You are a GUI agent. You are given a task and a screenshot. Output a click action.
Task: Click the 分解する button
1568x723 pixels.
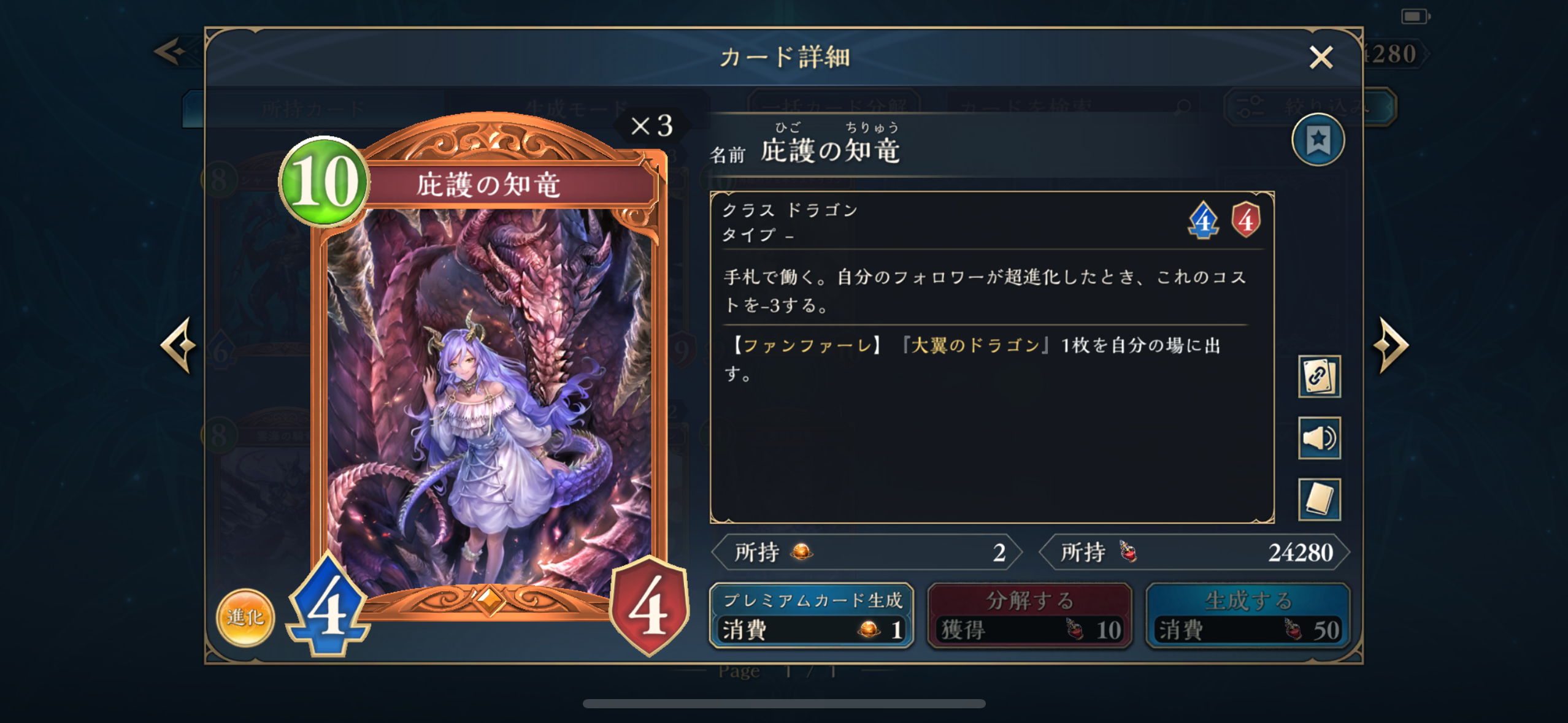1029,615
